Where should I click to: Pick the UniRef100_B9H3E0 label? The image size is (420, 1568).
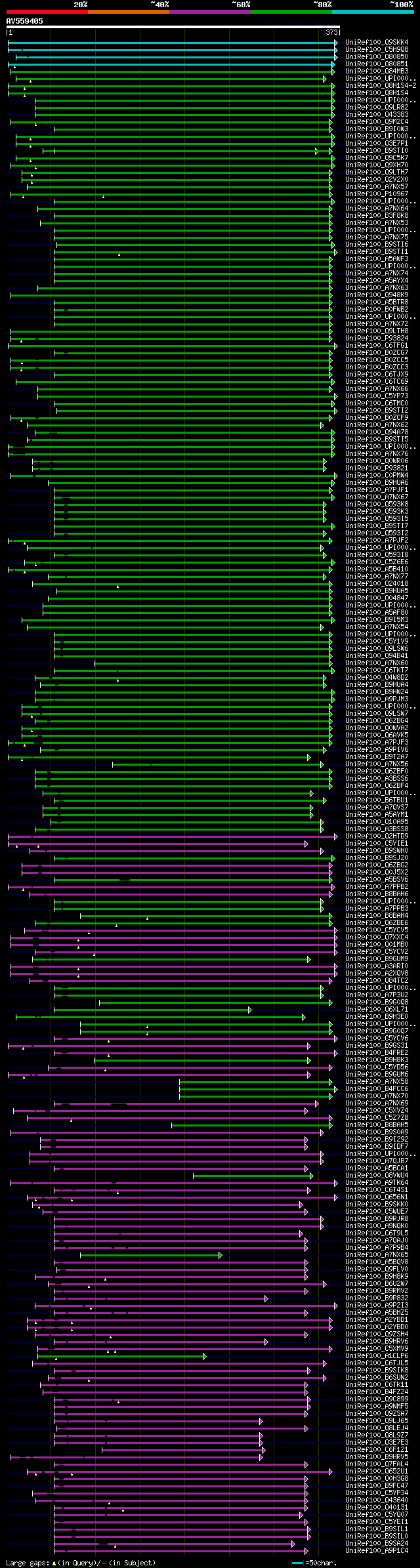click(377, 1017)
